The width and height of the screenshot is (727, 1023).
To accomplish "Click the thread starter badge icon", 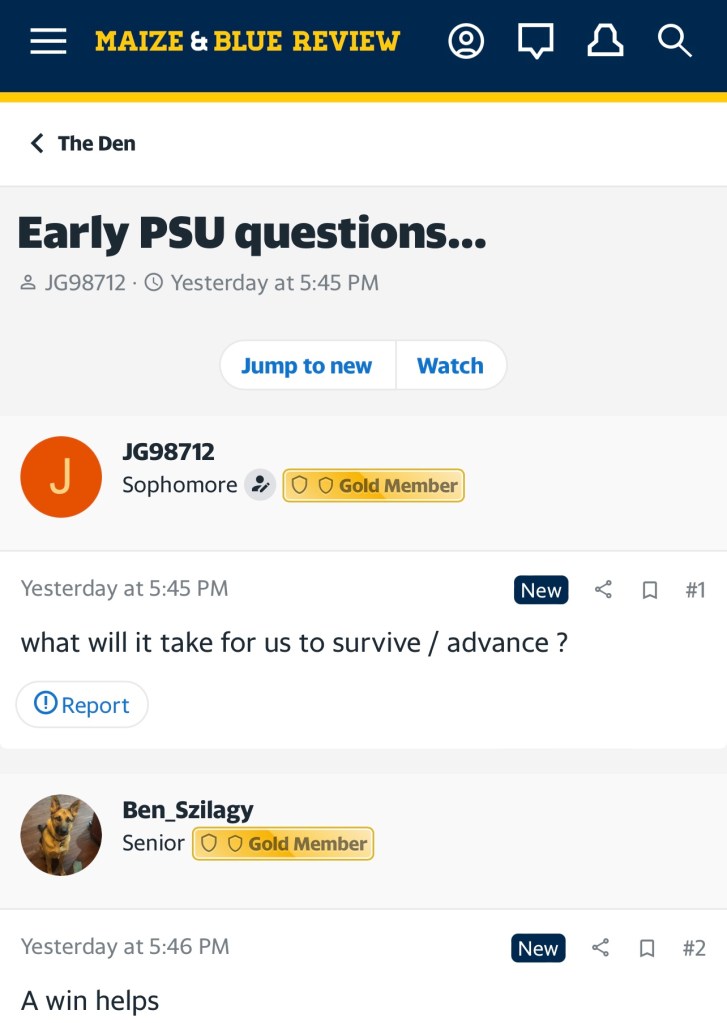I will [261, 486].
